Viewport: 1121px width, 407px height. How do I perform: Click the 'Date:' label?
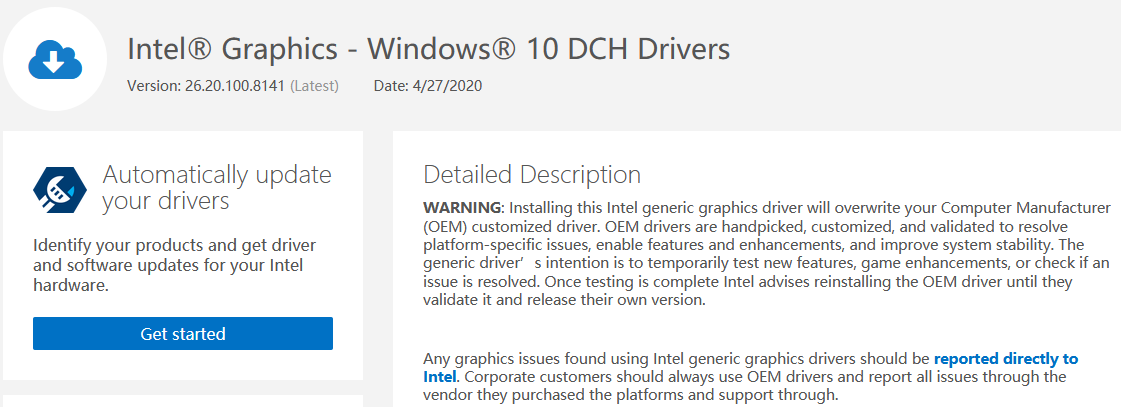390,86
